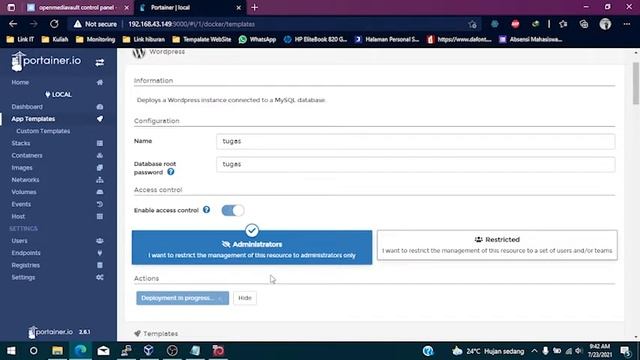Click the browser address bar URL

pyautogui.click(x=191, y=24)
